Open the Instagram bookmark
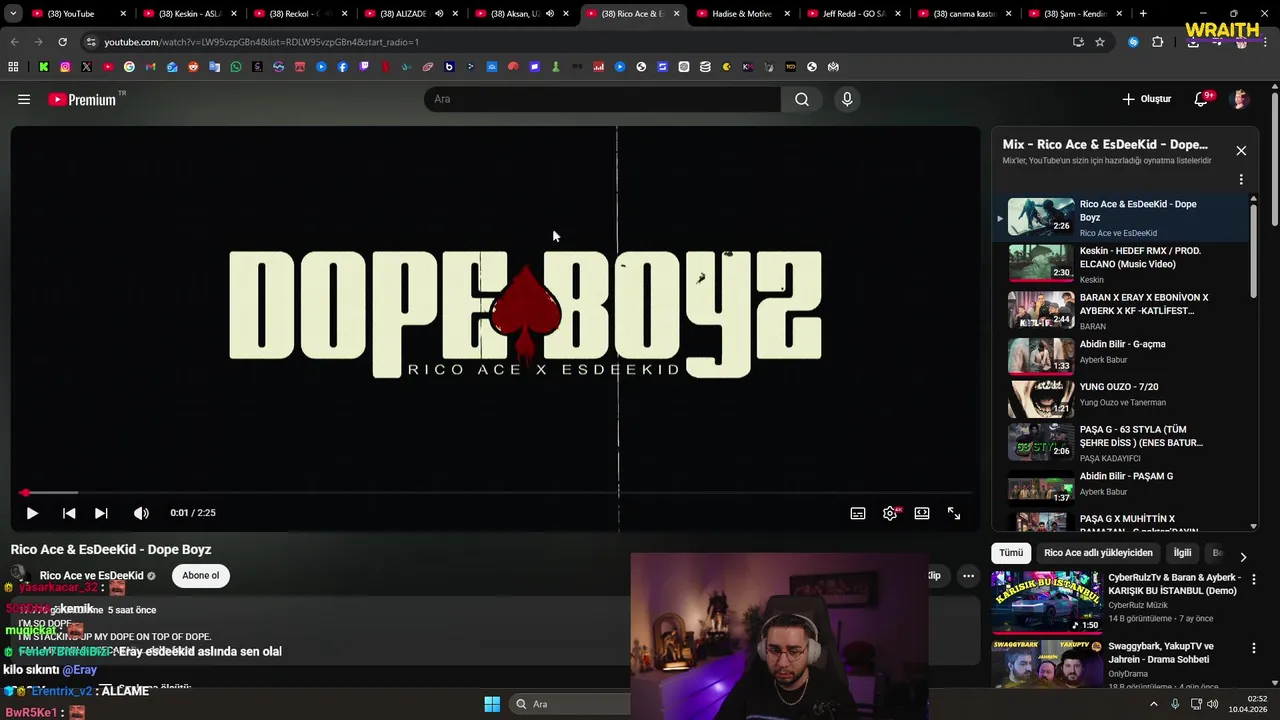Image resolution: width=1280 pixels, height=720 pixels. click(65, 67)
